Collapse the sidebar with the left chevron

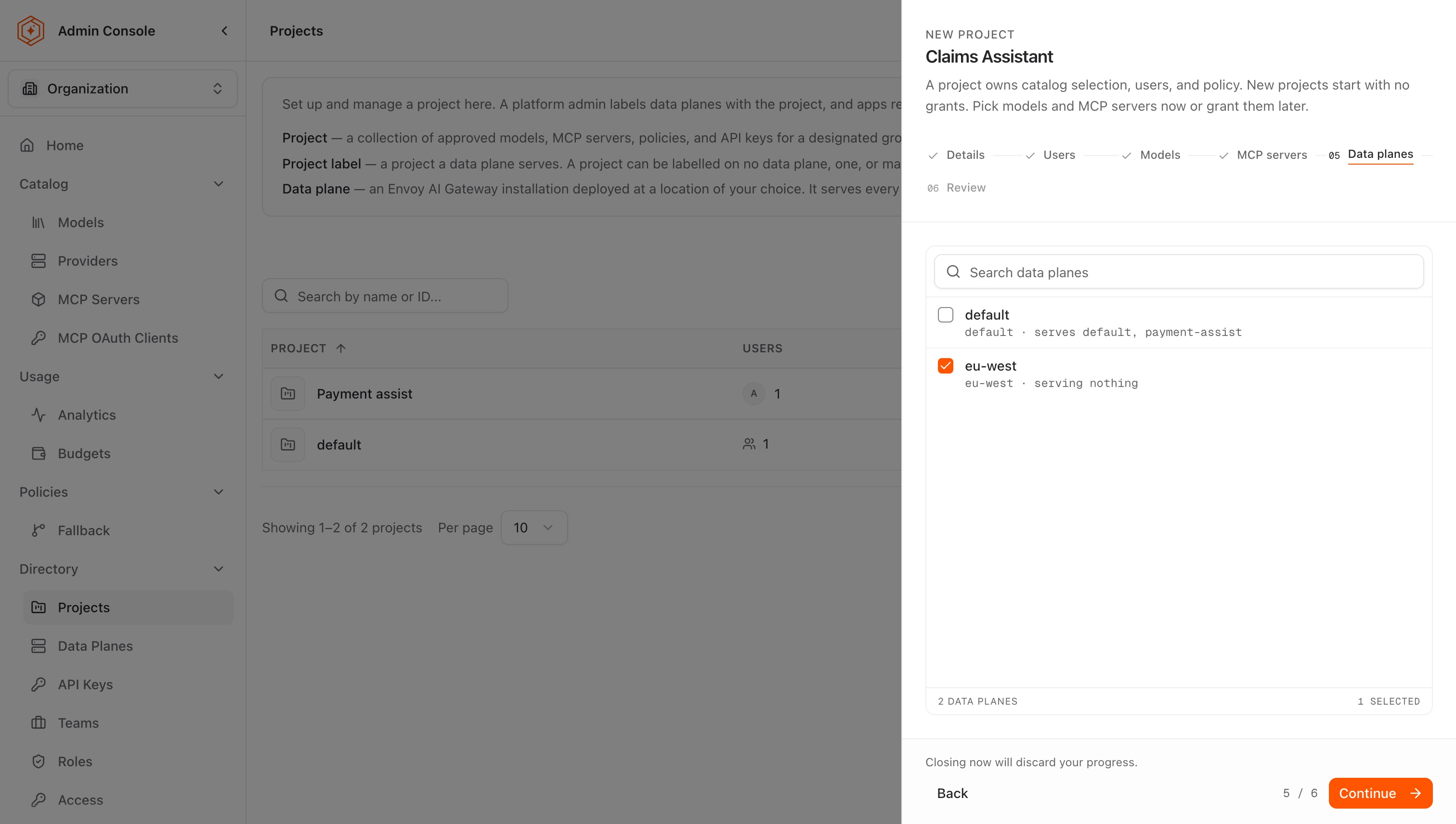pos(225,30)
